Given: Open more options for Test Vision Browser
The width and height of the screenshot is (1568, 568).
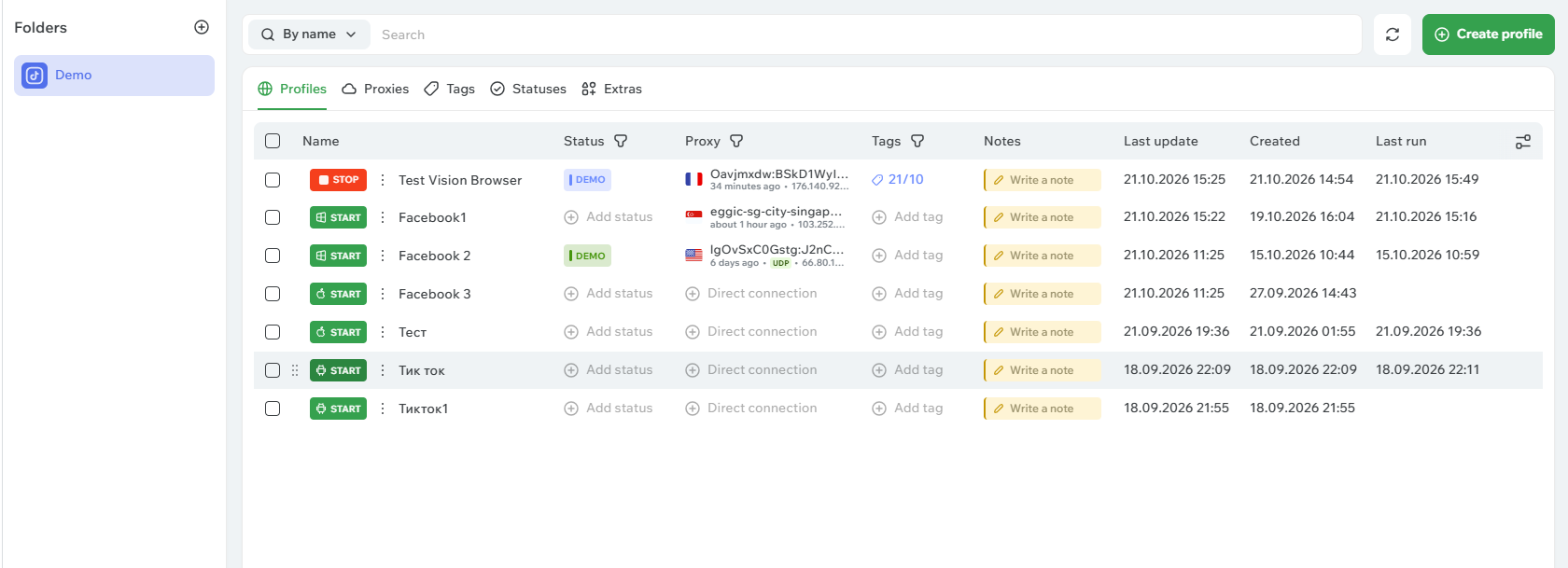Looking at the screenshot, I should tap(383, 180).
